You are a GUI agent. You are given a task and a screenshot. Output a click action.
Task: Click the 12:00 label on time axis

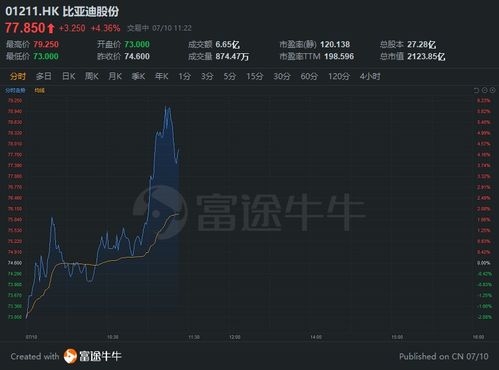pos(235,337)
